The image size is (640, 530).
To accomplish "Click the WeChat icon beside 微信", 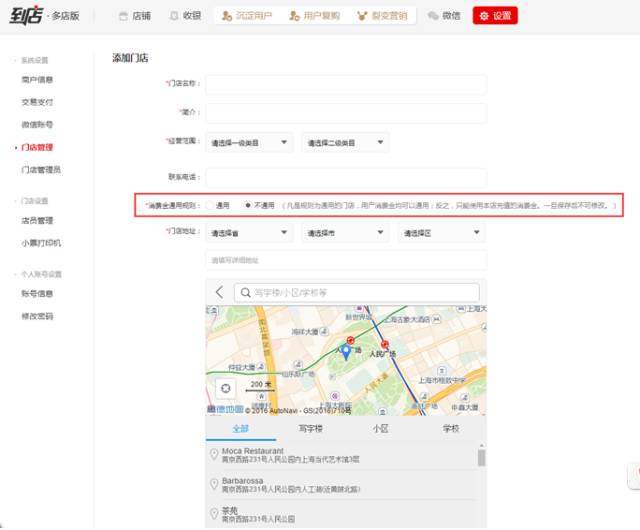I will pos(433,16).
